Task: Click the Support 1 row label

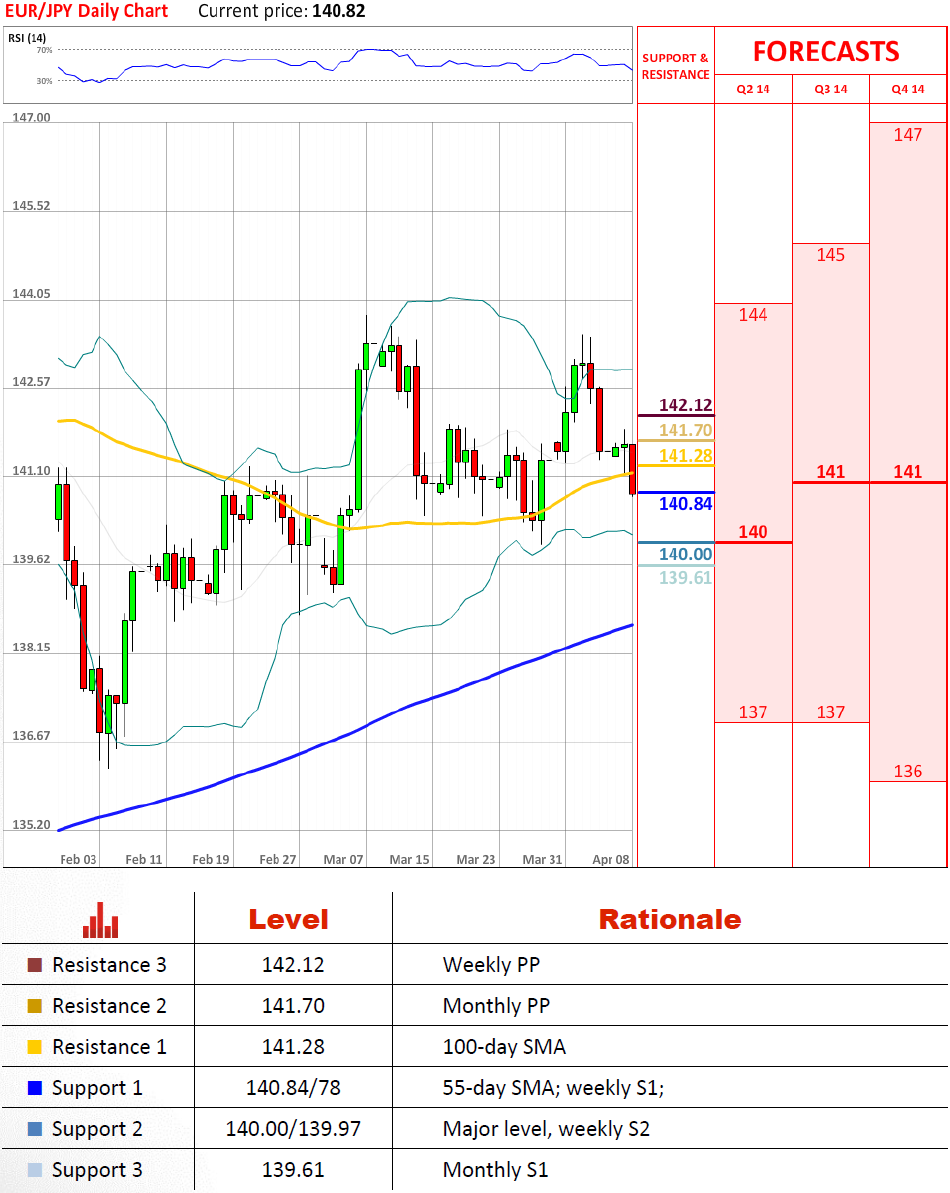Action: click(97, 1088)
